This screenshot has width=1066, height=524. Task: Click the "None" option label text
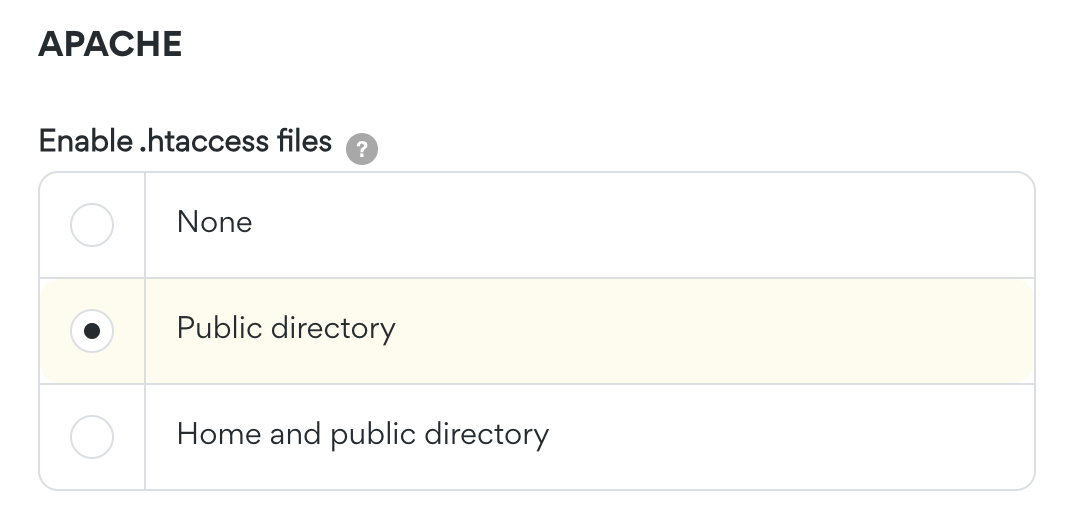tap(214, 222)
